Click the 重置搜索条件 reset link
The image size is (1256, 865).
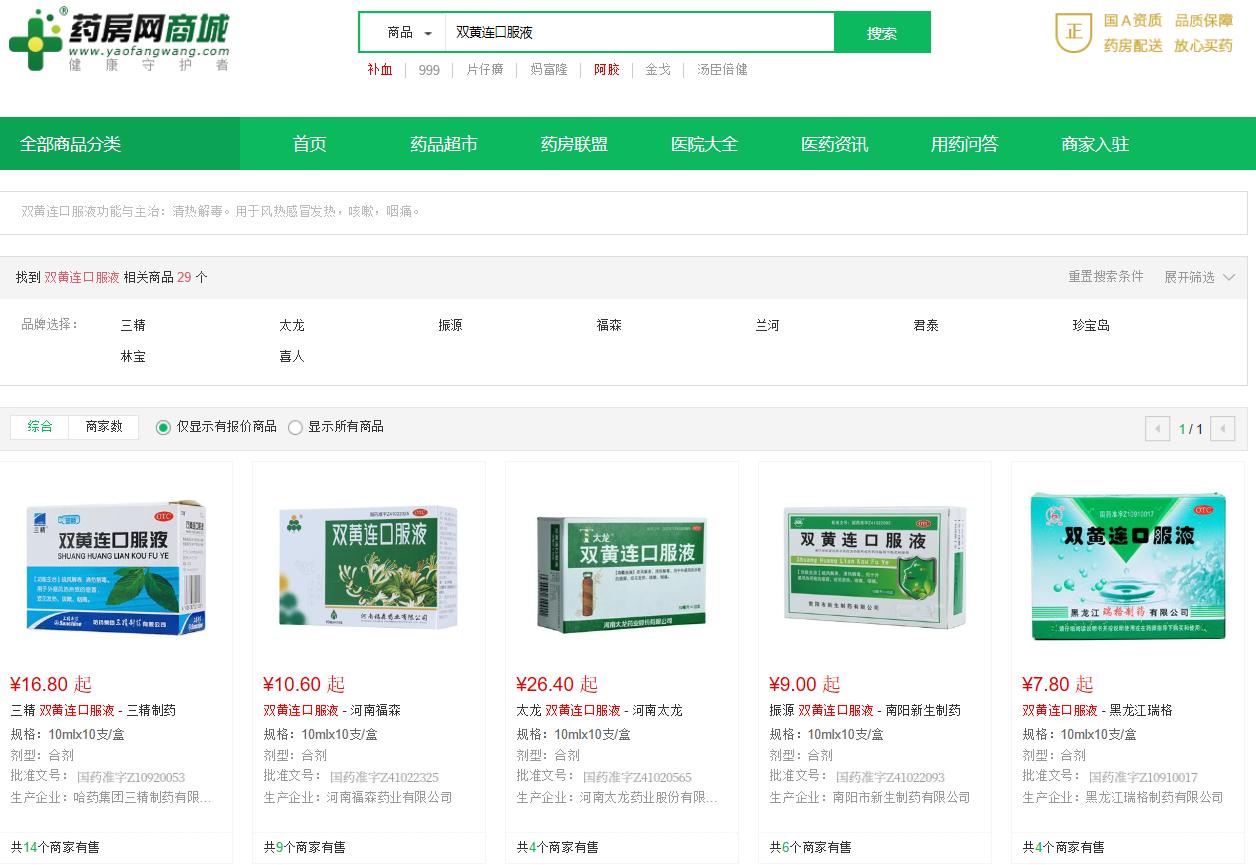1105,277
